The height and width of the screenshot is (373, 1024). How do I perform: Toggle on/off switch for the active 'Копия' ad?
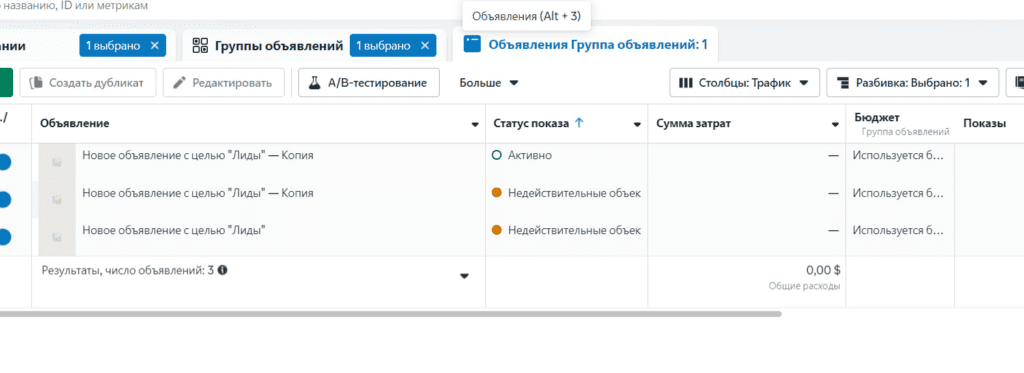point(4,162)
